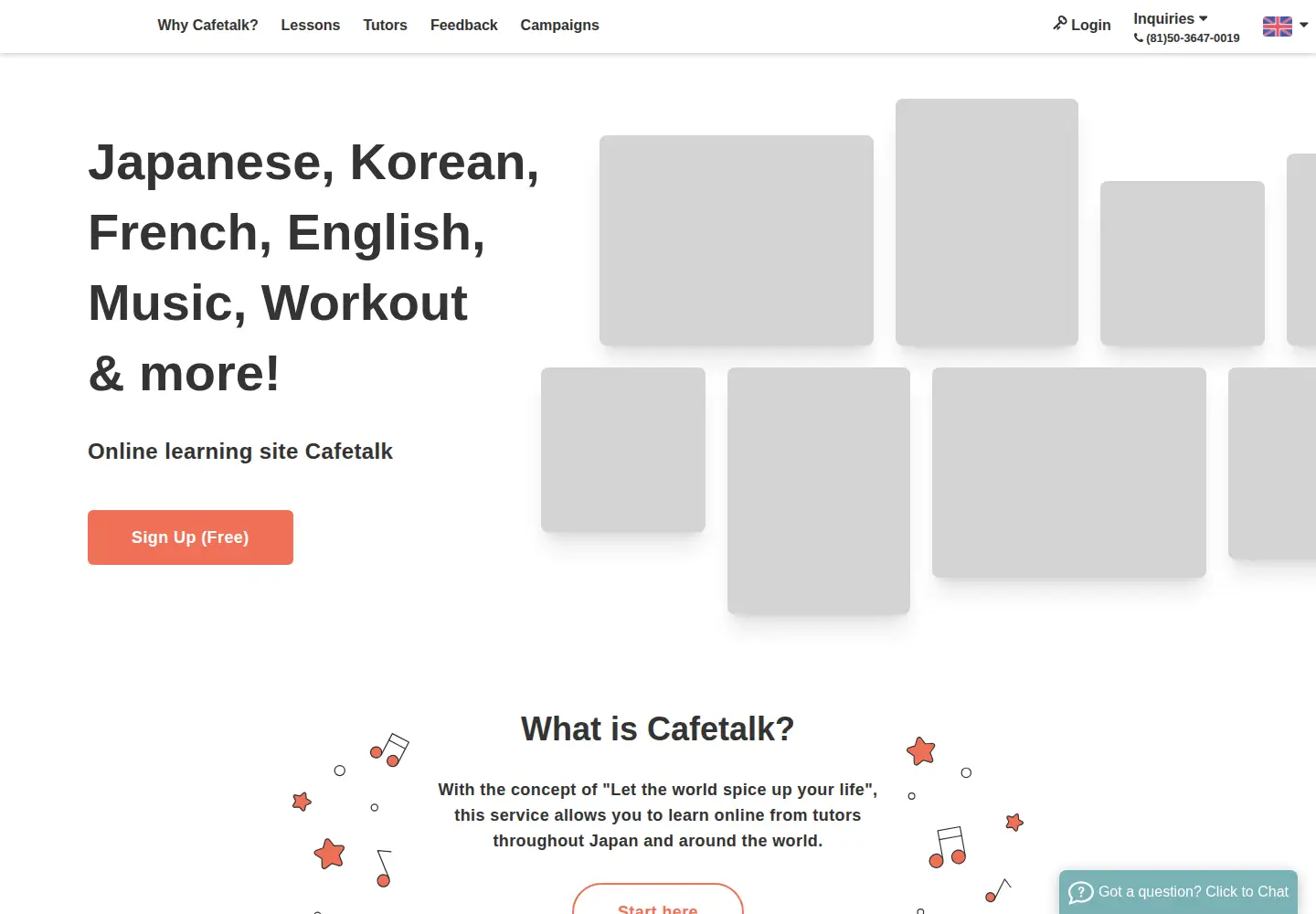Open the Lessons nav link
Viewport: 1316px width, 914px height.
click(311, 26)
